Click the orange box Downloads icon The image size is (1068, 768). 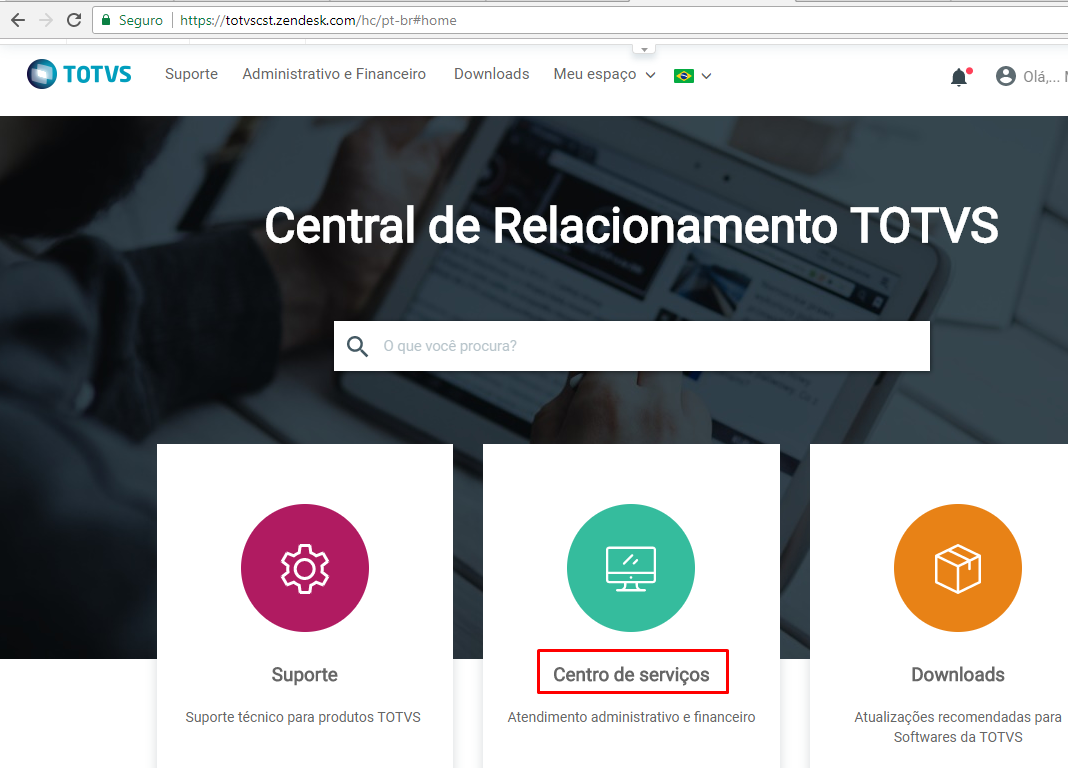coord(958,568)
